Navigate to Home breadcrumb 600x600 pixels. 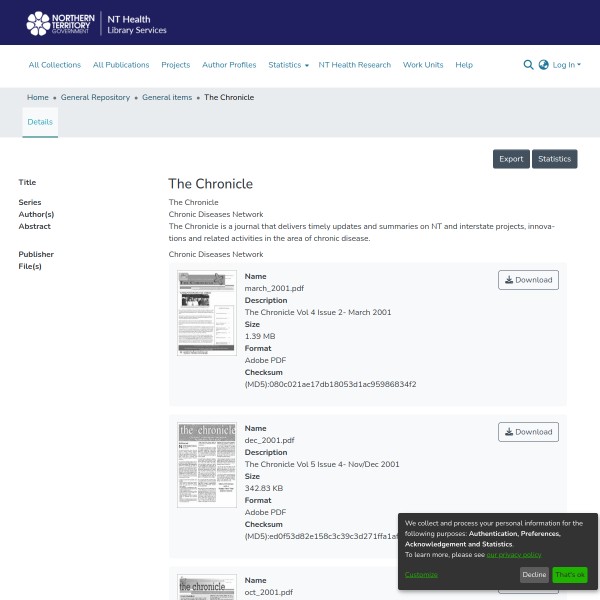tap(38, 97)
